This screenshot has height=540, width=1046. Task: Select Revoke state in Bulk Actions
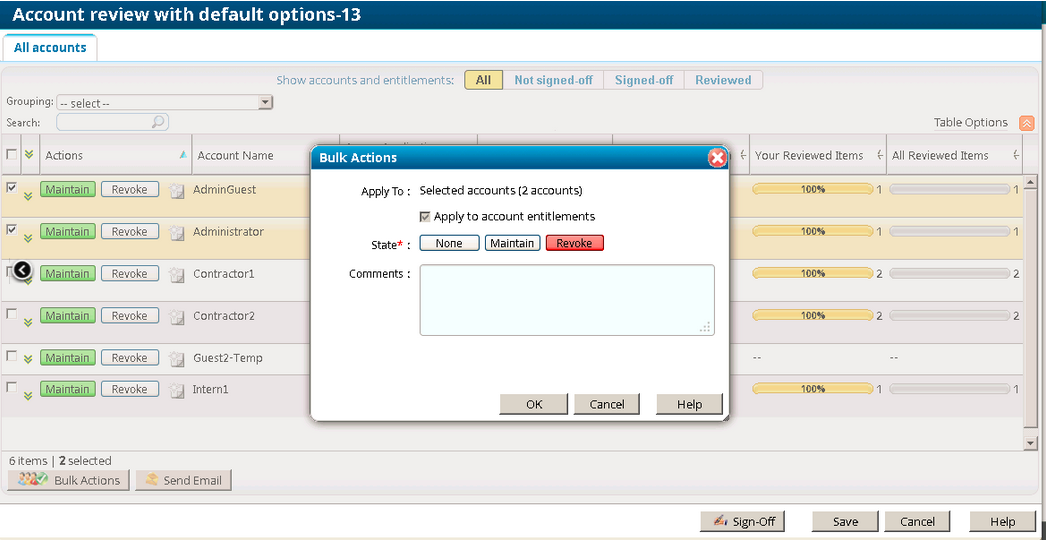point(574,243)
